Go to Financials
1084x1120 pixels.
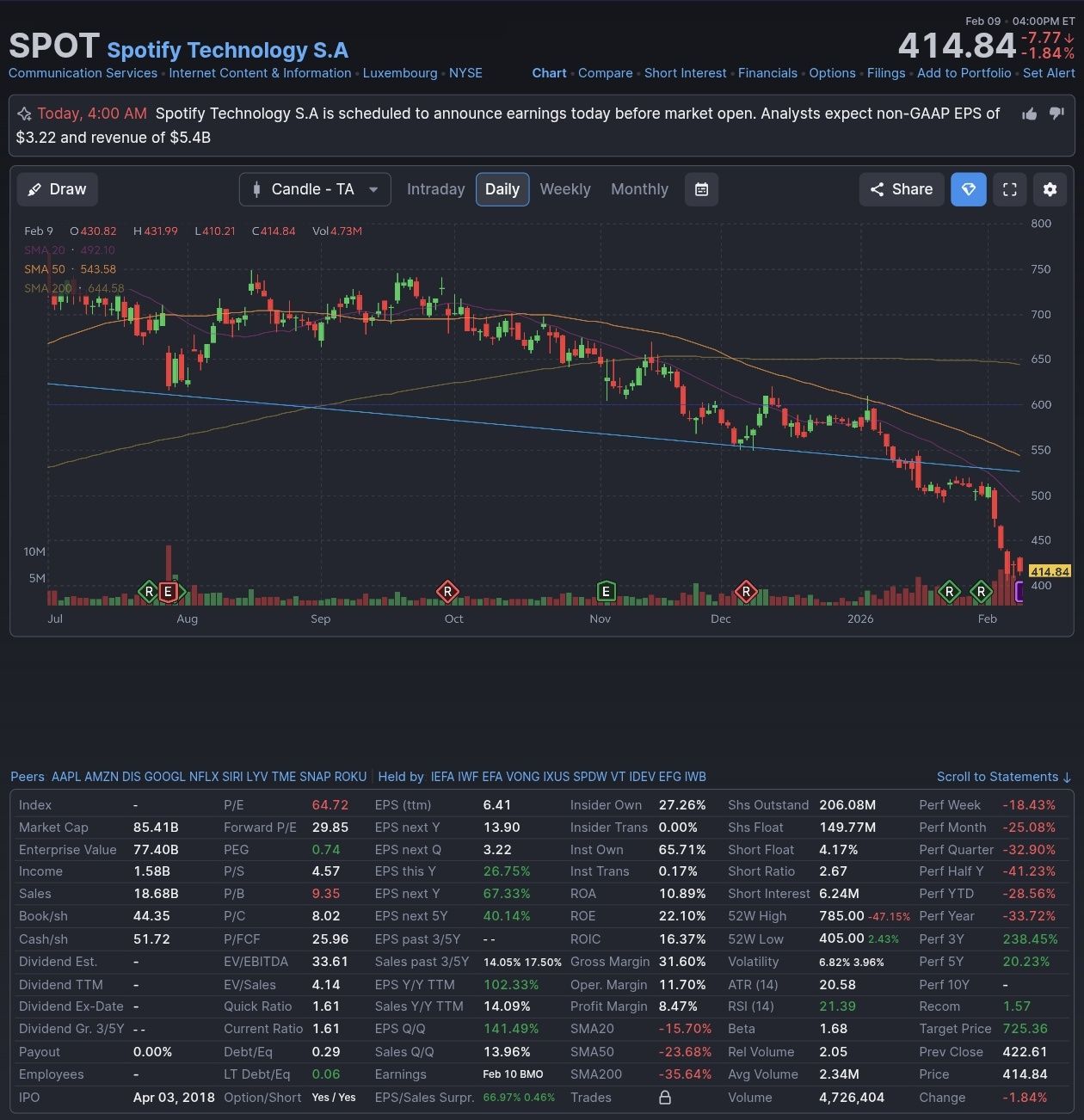767,73
